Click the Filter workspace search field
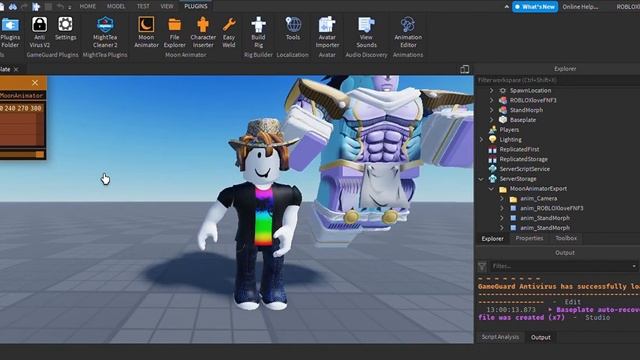 [558, 80]
